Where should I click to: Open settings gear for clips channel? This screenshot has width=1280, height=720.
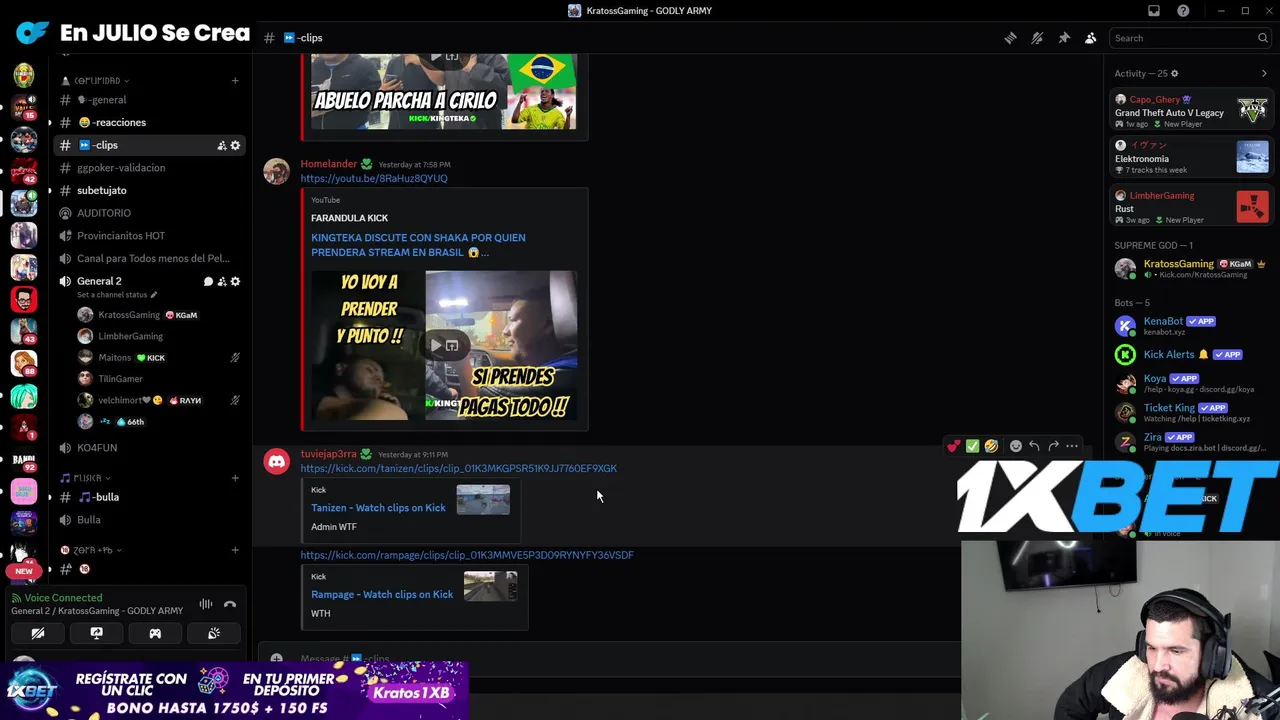coord(235,145)
